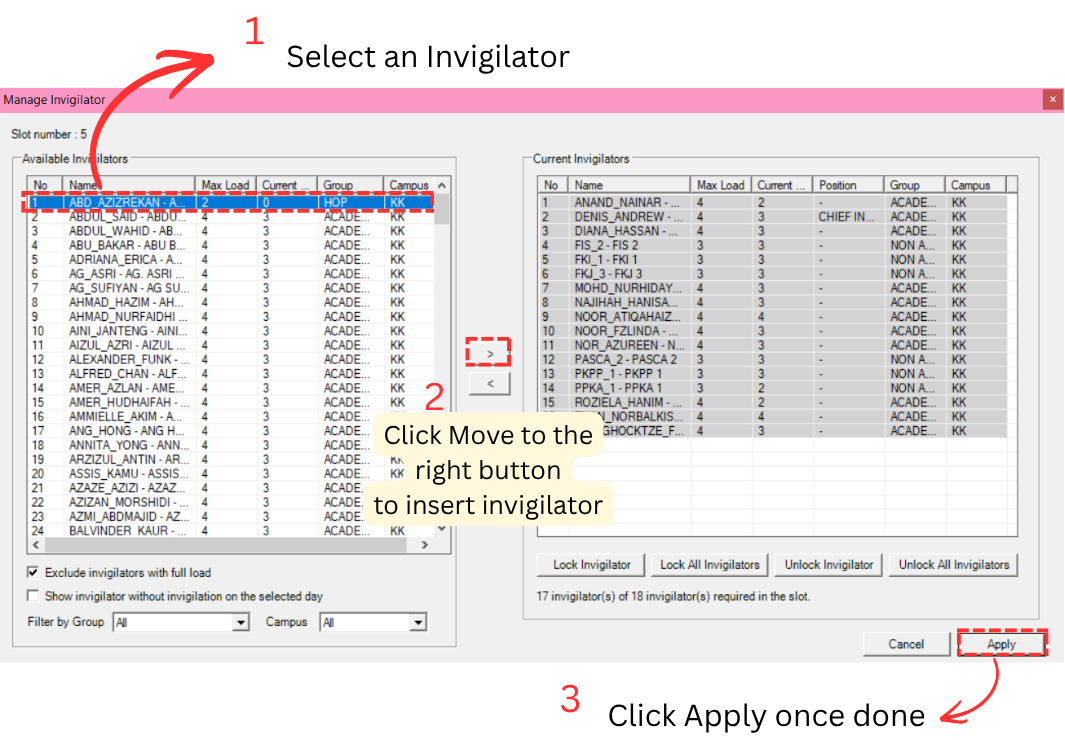Select AINI_JANTENG row in Available list
1065x740 pixels.
pyautogui.click(x=230, y=331)
